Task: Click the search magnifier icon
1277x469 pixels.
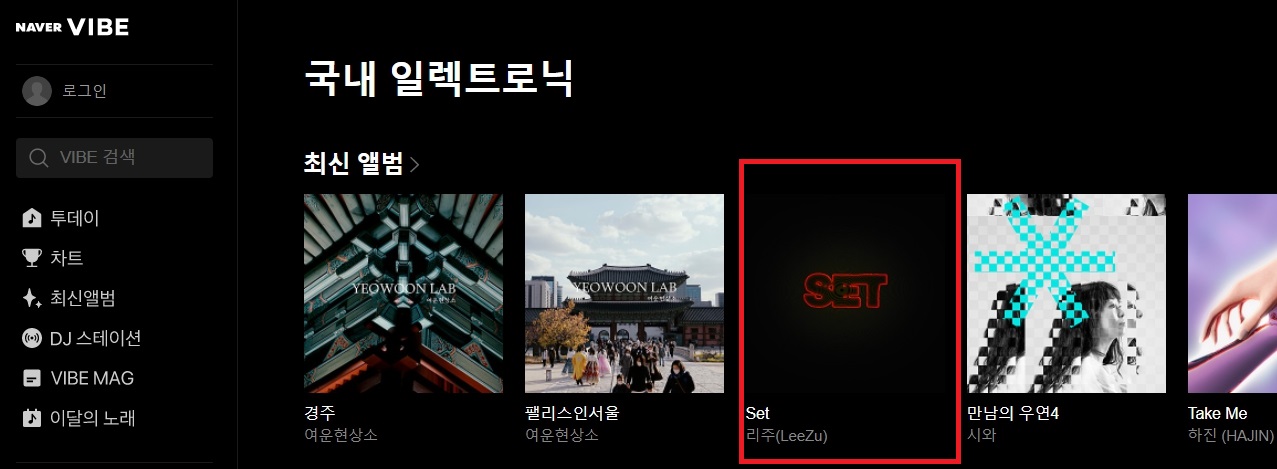Action: (x=39, y=158)
